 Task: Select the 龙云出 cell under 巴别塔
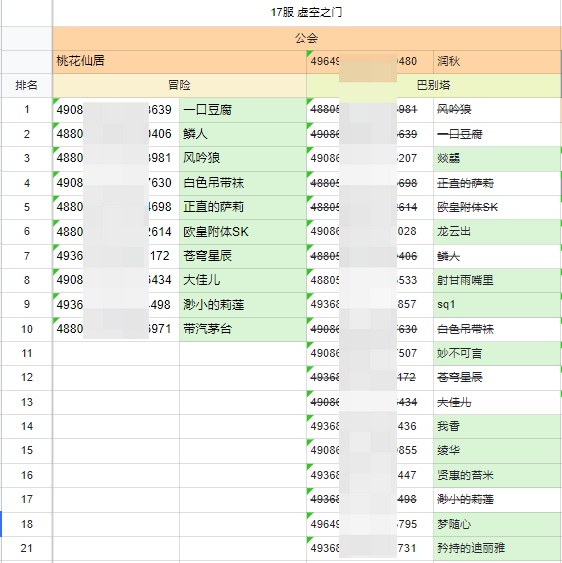pyautogui.click(x=497, y=232)
